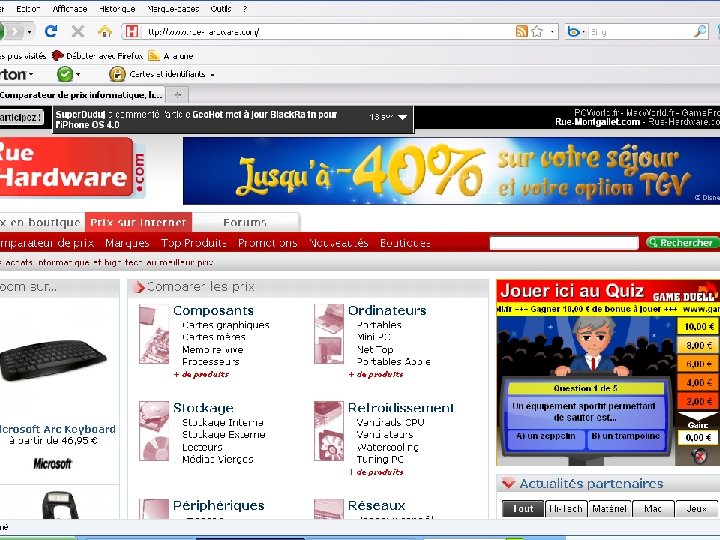Click the Ordinateurs category thumbnail
Image resolution: width=720 pixels, height=540 pixels.
pyautogui.click(x=329, y=334)
